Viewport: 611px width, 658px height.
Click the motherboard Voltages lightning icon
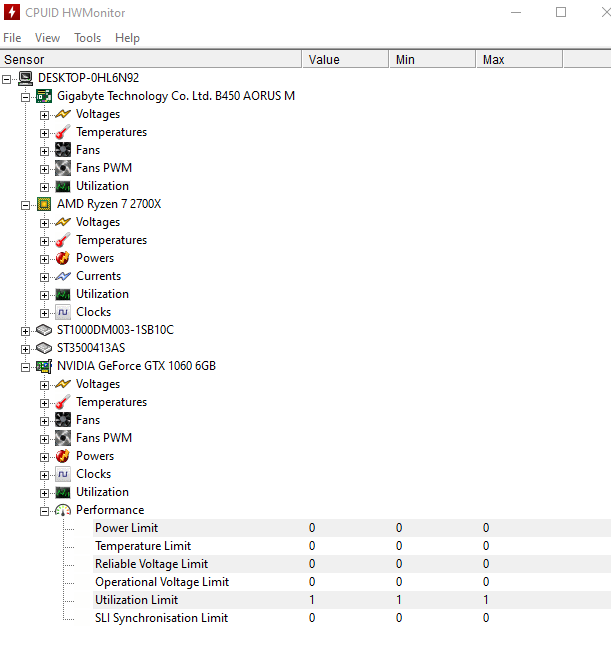(x=63, y=114)
